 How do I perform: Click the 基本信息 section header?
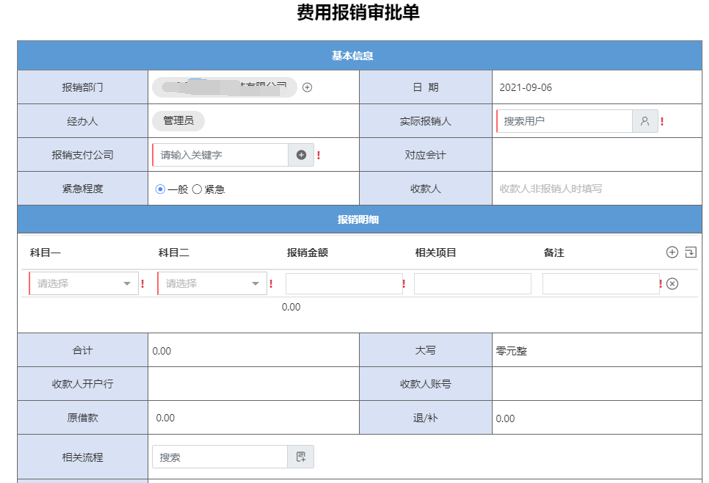tap(359, 56)
